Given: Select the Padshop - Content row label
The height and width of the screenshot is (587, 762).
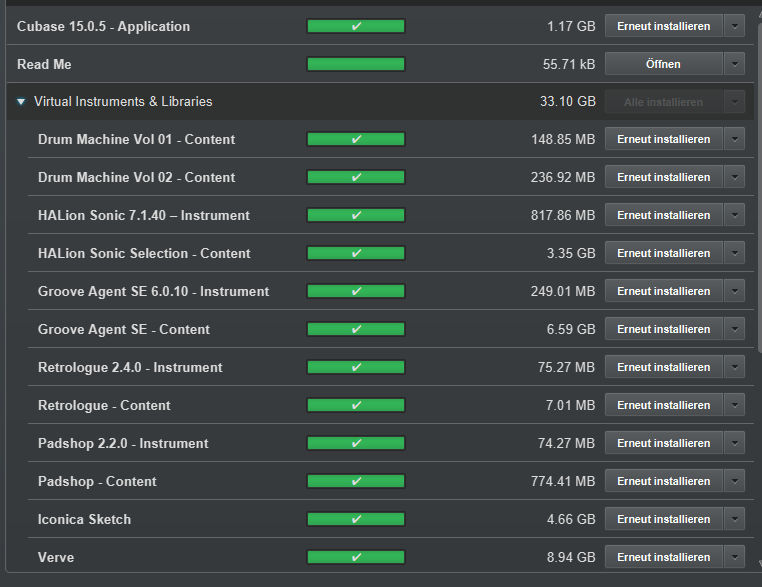Looking at the screenshot, I should pos(97,481).
